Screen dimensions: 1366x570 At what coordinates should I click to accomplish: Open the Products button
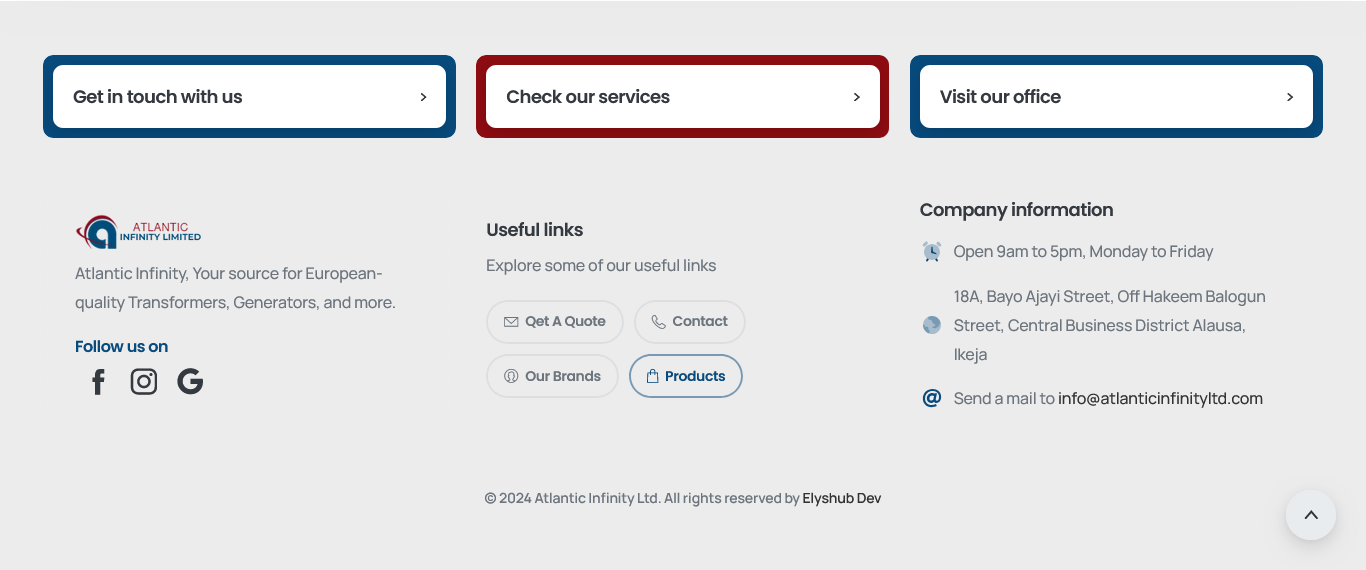pos(686,376)
